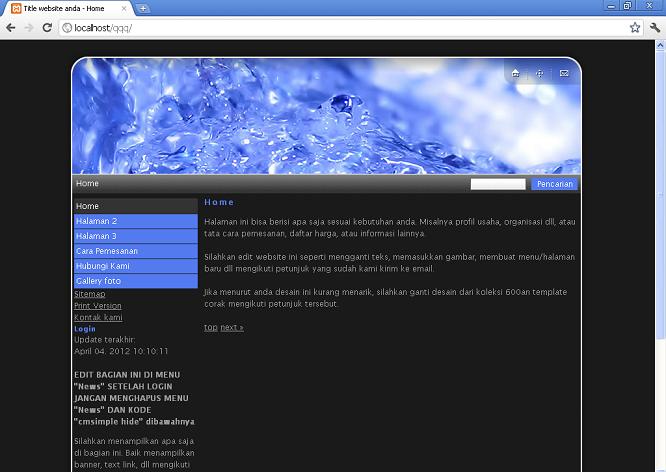Click the blue 'Home' page heading
Viewport: 666px width, 472px height.
coord(219,202)
